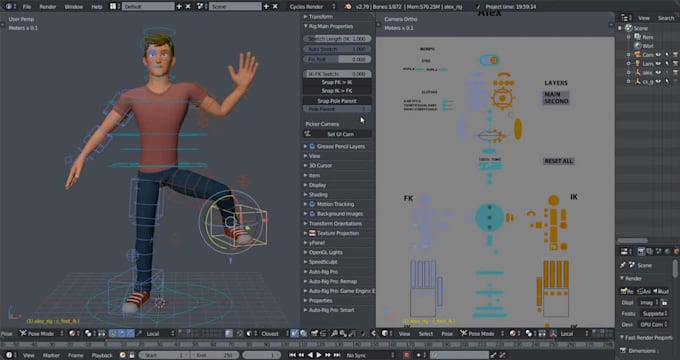This screenshot has width=680, height=360.
Task: Play animation in reverse
Action: coord(311,355)
